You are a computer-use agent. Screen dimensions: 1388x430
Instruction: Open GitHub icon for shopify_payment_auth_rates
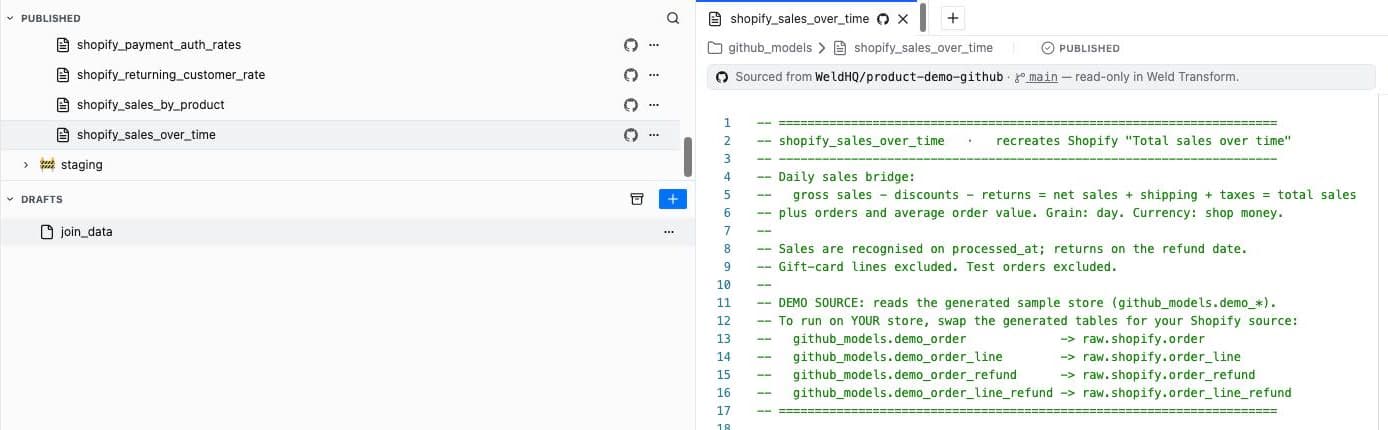point(631,45)
